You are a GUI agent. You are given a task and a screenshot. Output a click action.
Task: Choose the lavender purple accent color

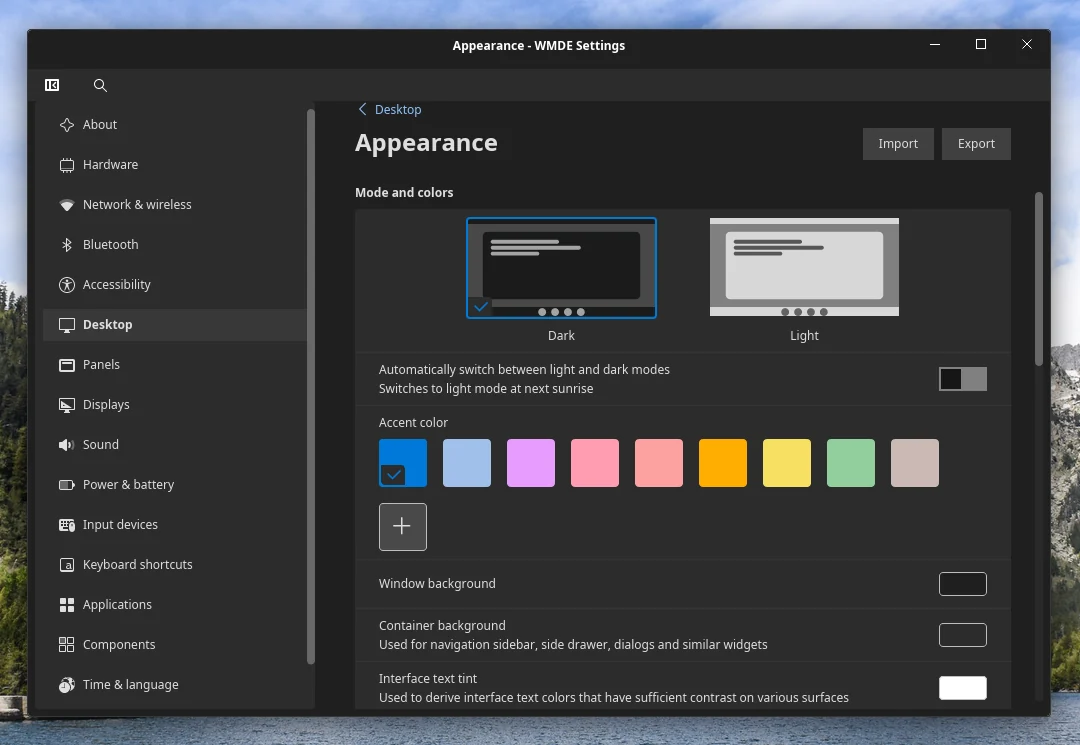pyautogui.click(x=531, y=463)
